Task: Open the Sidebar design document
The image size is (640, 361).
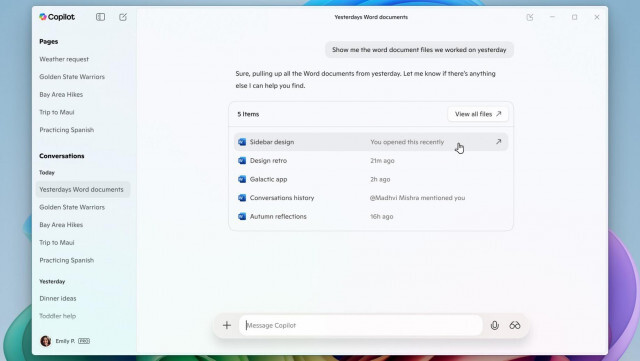Action: click(x=371, y=142)
